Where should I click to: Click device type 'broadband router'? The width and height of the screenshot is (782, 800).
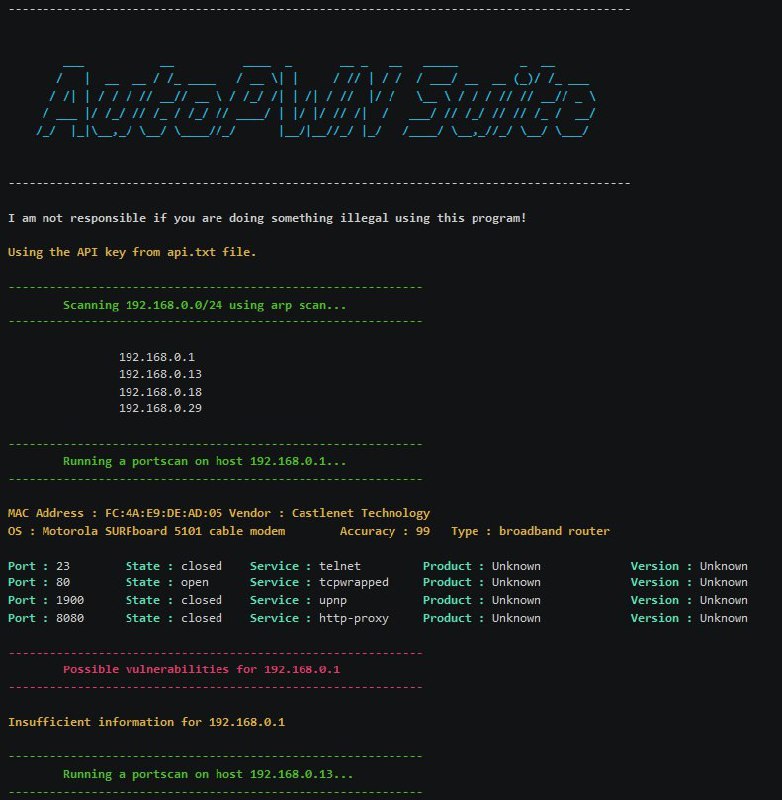tap(554, 531)
